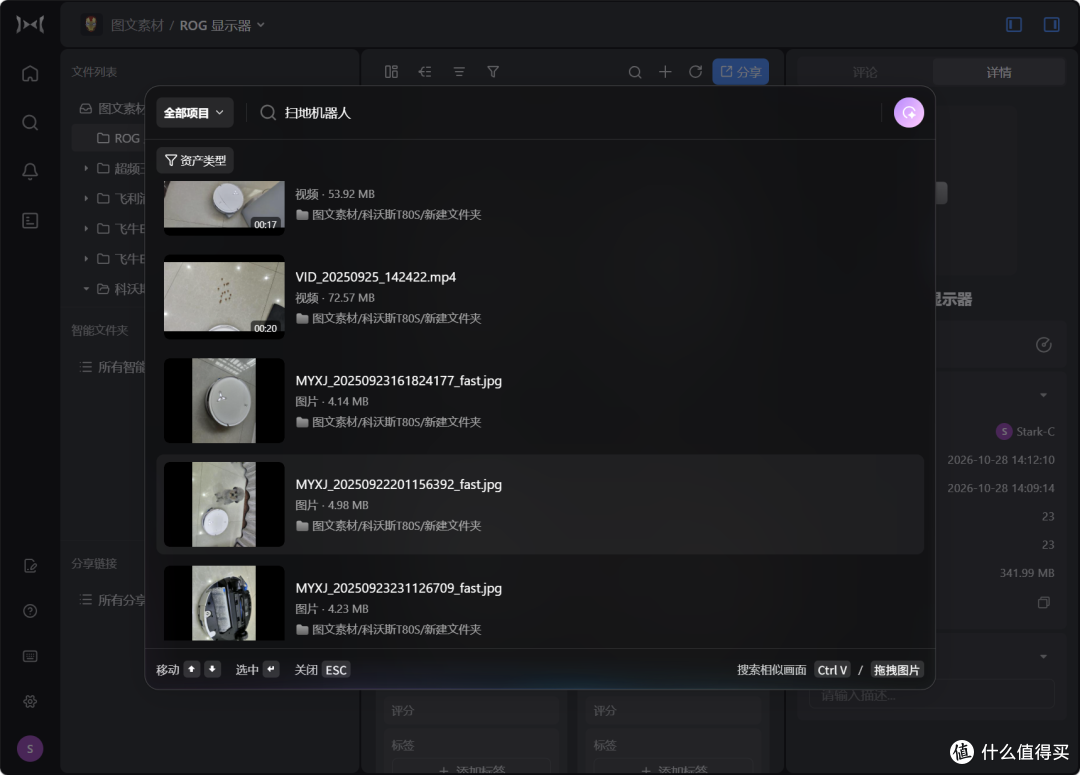Image resolution: width=1080 pixels, height=775 pixels.
Task: Open the 00:17 video thumbnail result
Action: [224, 207]
